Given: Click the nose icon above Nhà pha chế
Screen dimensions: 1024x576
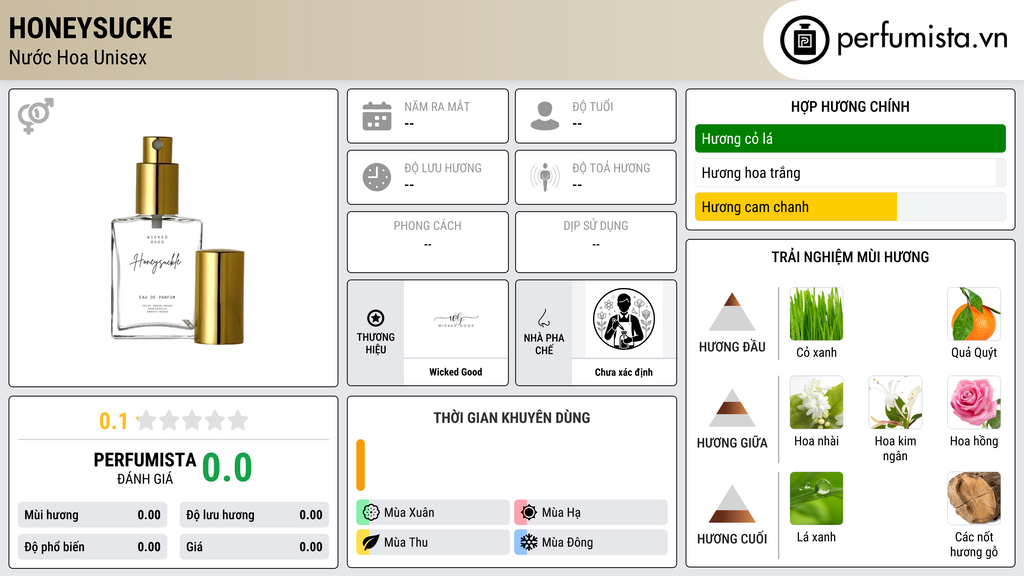Looking at the screenshot, I should (543, 318).
